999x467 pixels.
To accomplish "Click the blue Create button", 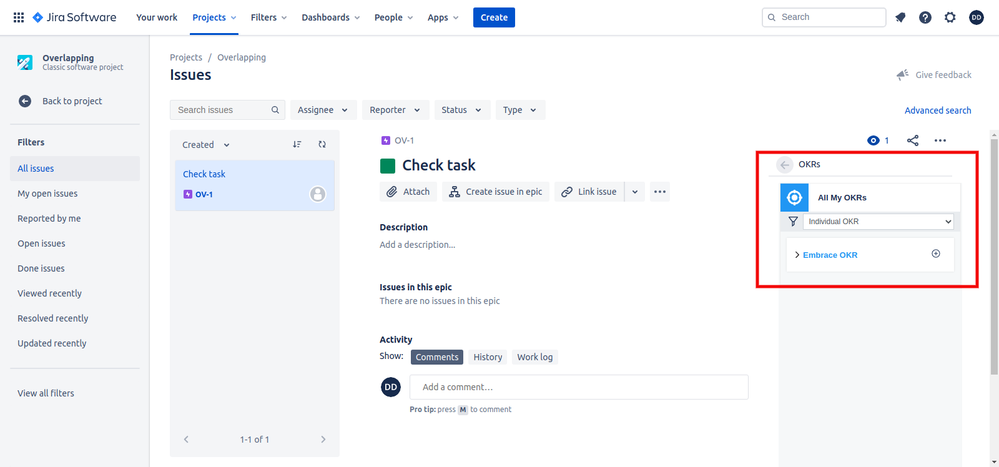I will pyautogui.click(x=494, y=17).
